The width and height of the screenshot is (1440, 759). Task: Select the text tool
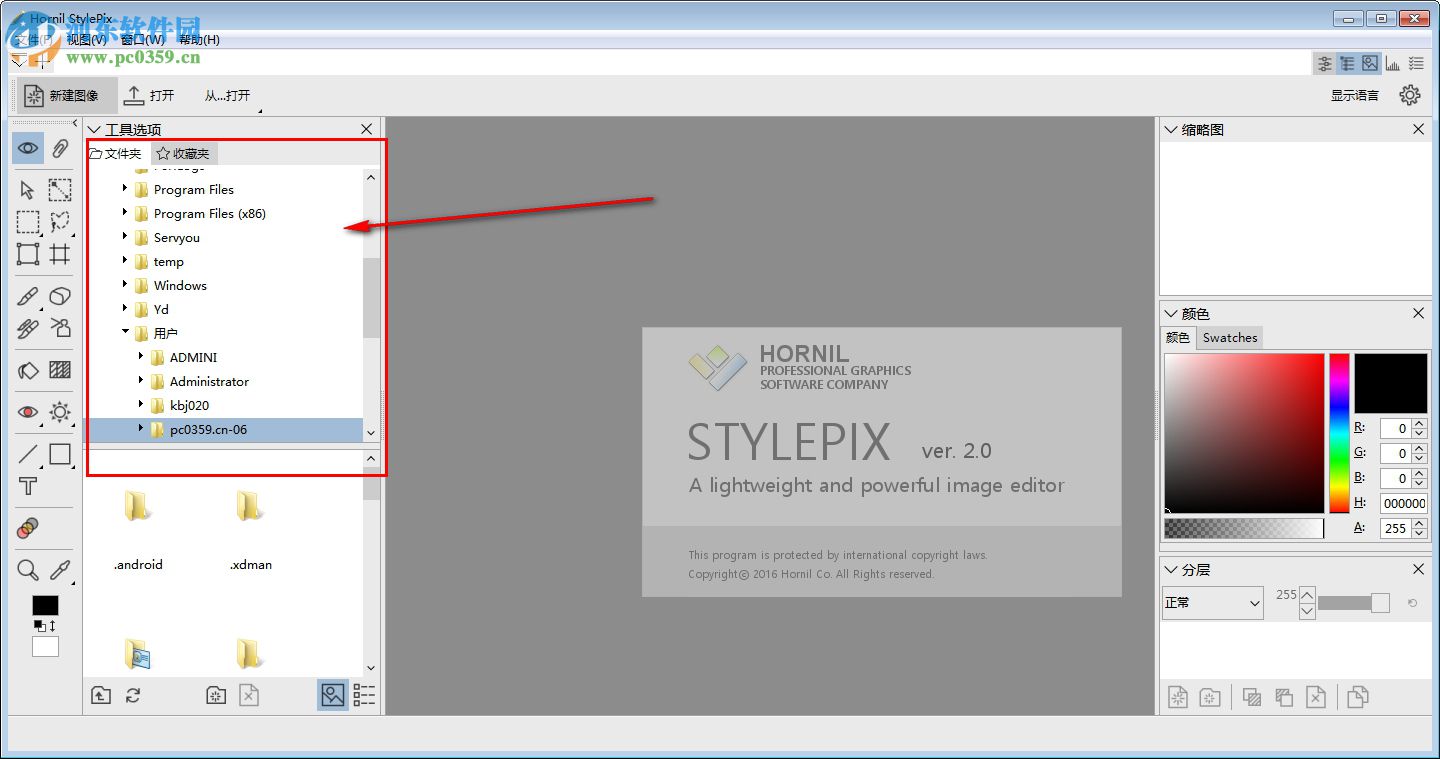point(28,487)
